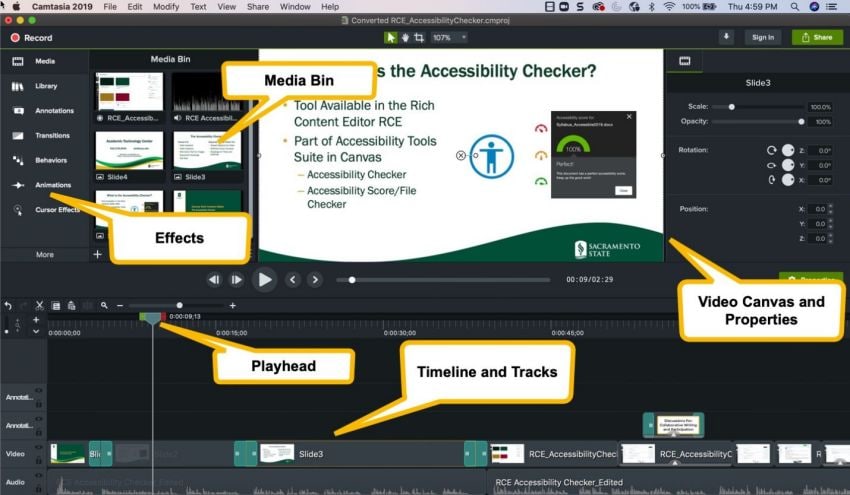
Task: Open the Text menu
Action: (x=198, y=7)
